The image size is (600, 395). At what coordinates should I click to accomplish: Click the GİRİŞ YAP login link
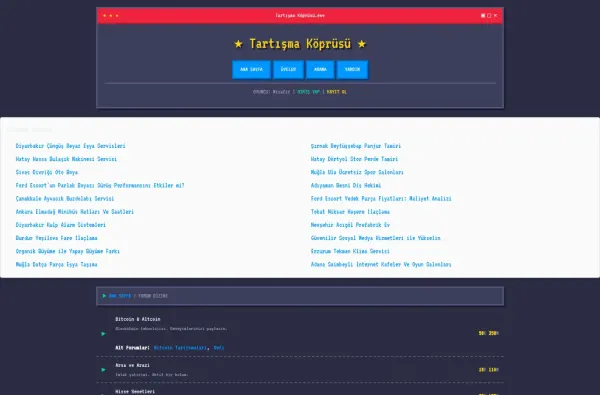coord(308,92)
